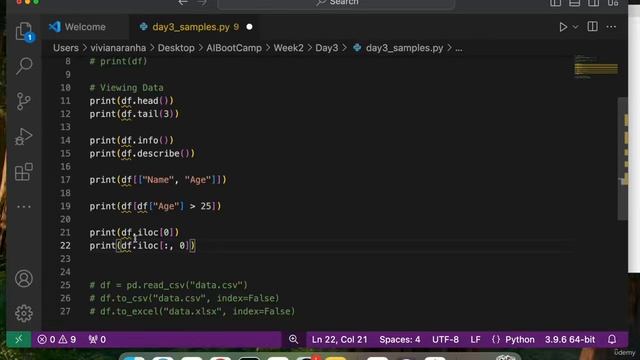Viewport: 640px width, 360px height.
Task: Open notifications bell icon
Action: coord(612,340)
